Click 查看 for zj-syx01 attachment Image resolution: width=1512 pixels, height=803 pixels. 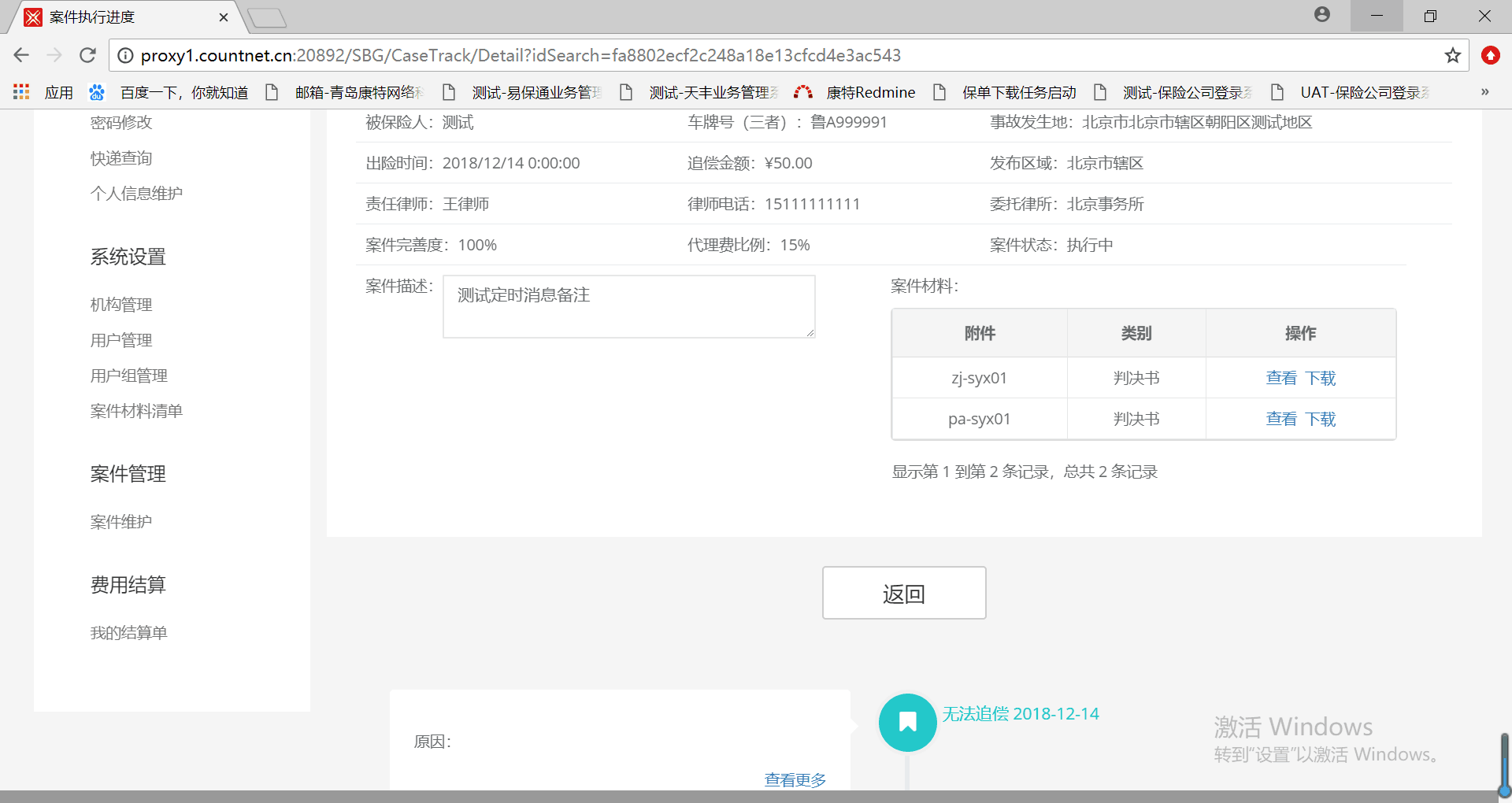(x=1280, y=378)
